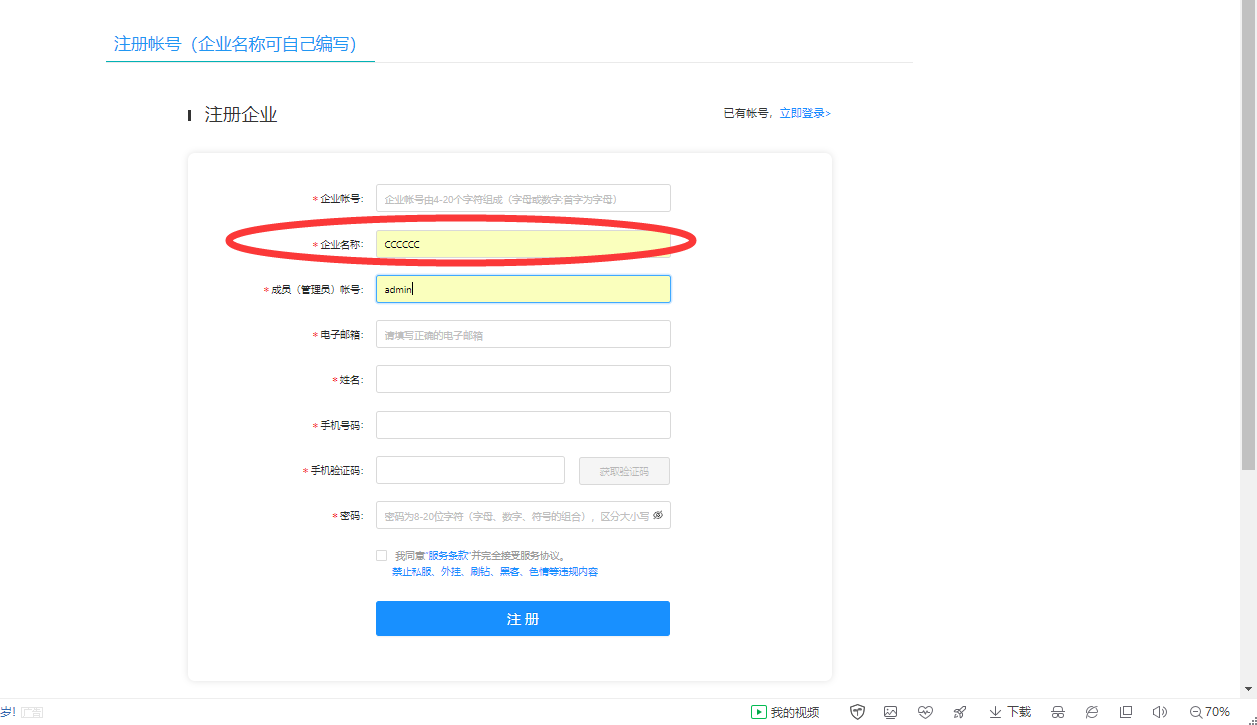Focus the 成员（管理员）帐号 field with admin
This screenshot has height=725, width=1257.
[523, 289]
